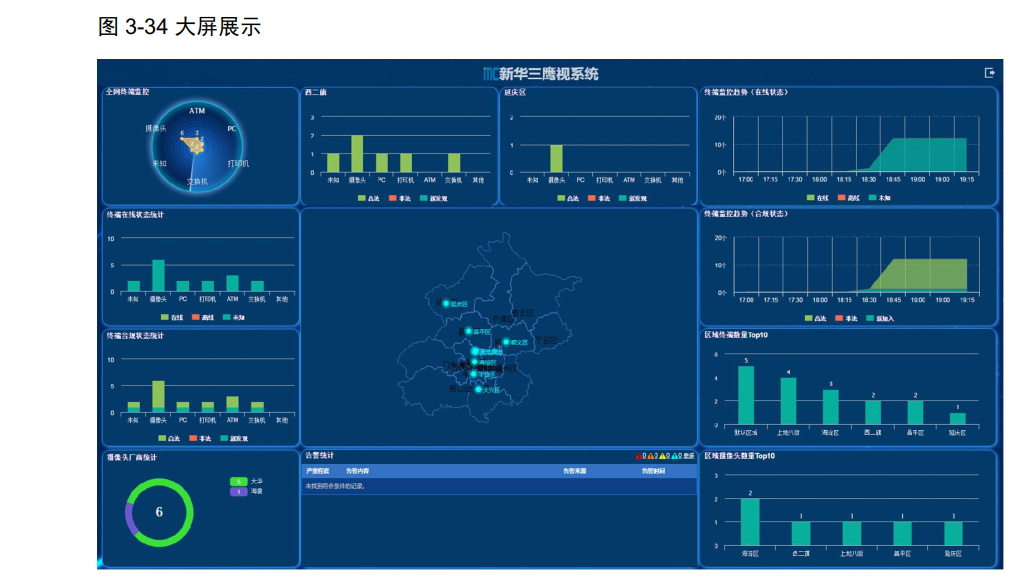Click the 摄像头 bar in the 终端在线状态统计 chart
This screenshot has height=588, width=1026.
click(x=158, y=275)
